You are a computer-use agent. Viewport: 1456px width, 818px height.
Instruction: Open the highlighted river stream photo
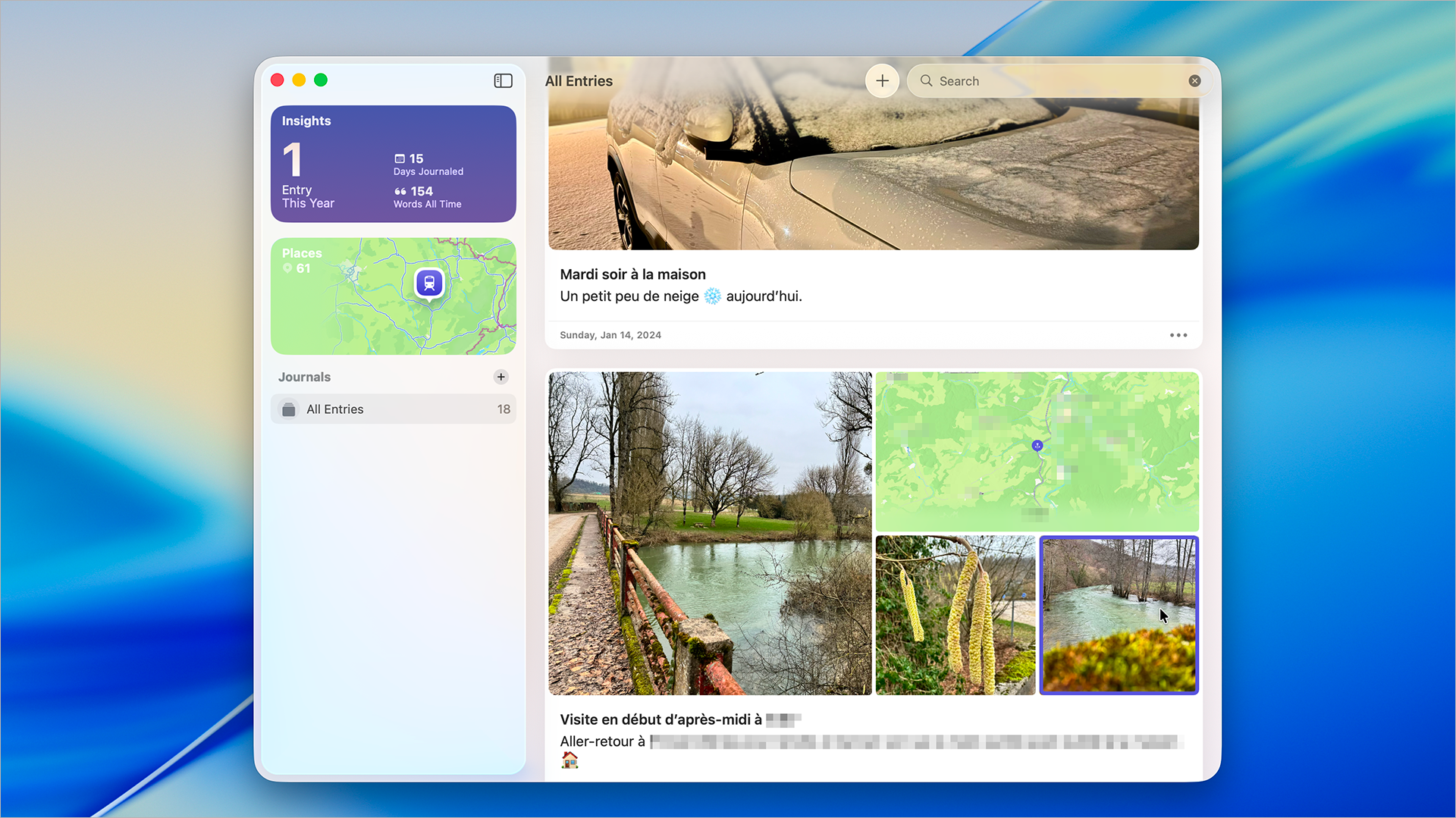[x=1119, y=615]
